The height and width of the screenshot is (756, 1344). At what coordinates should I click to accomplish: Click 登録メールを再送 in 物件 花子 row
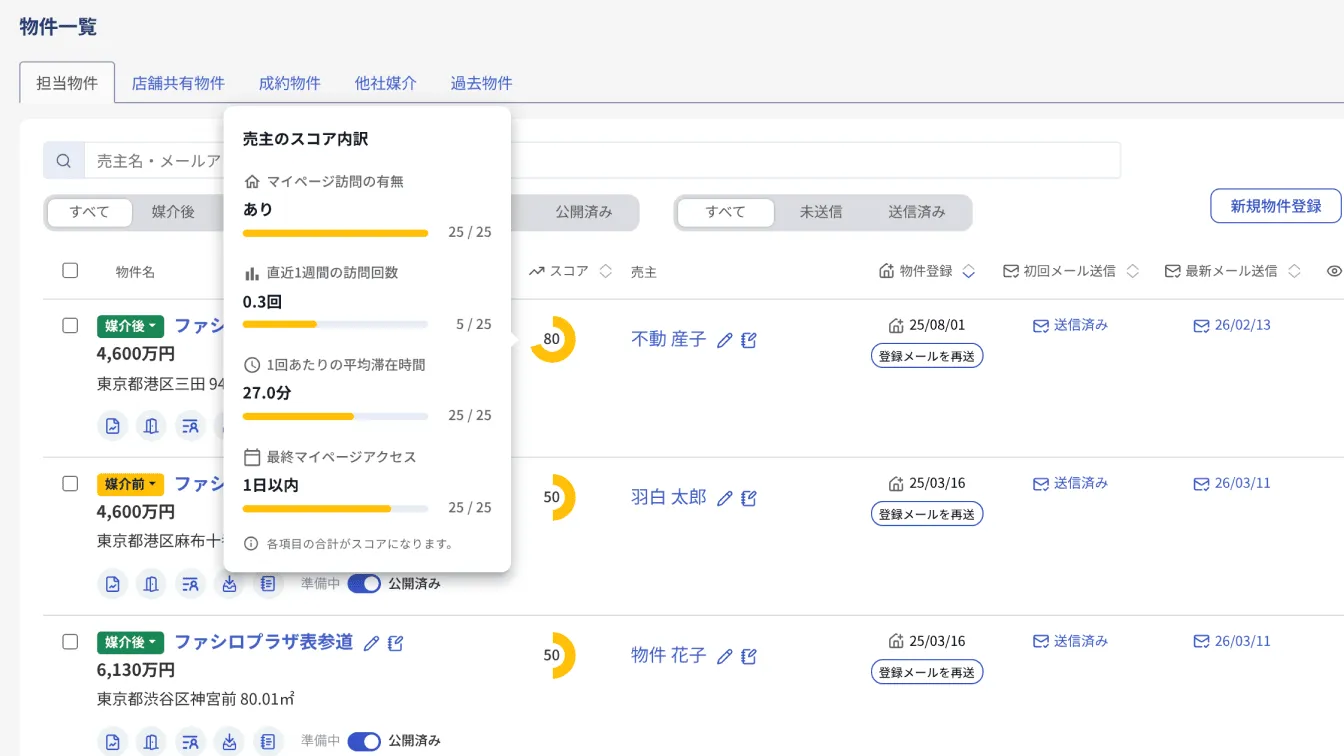click(x=927, y=672)
